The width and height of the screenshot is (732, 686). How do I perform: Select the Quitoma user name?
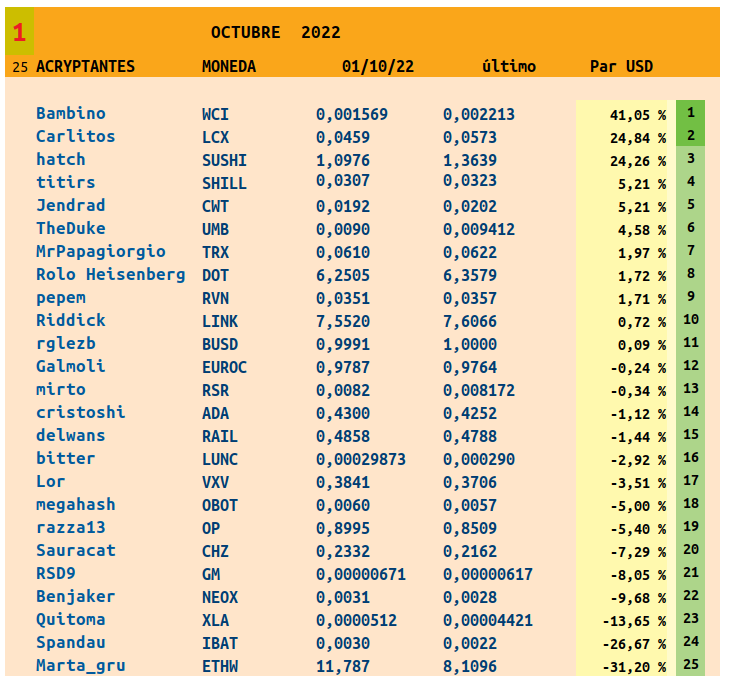(x=70, y=619)
